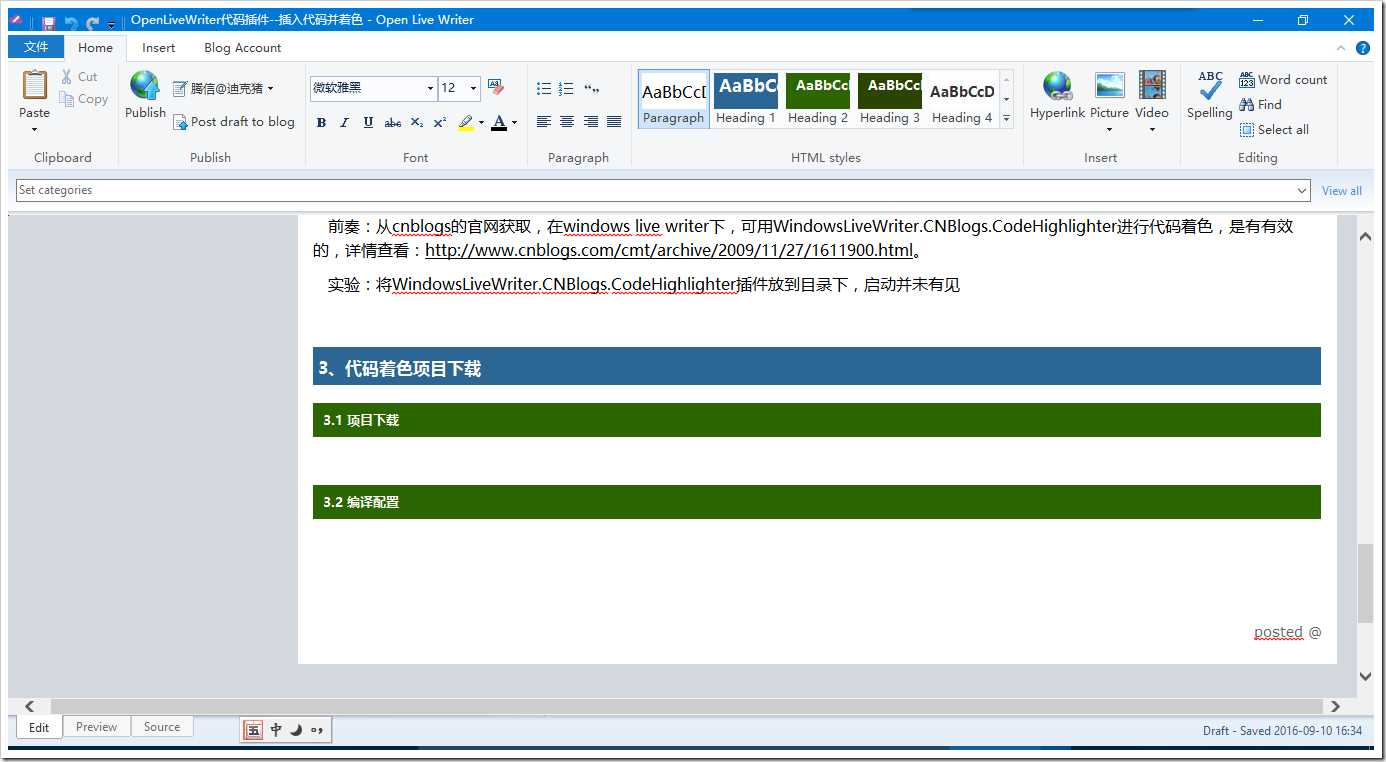Toggle Bold formatting

coord(321,122)
